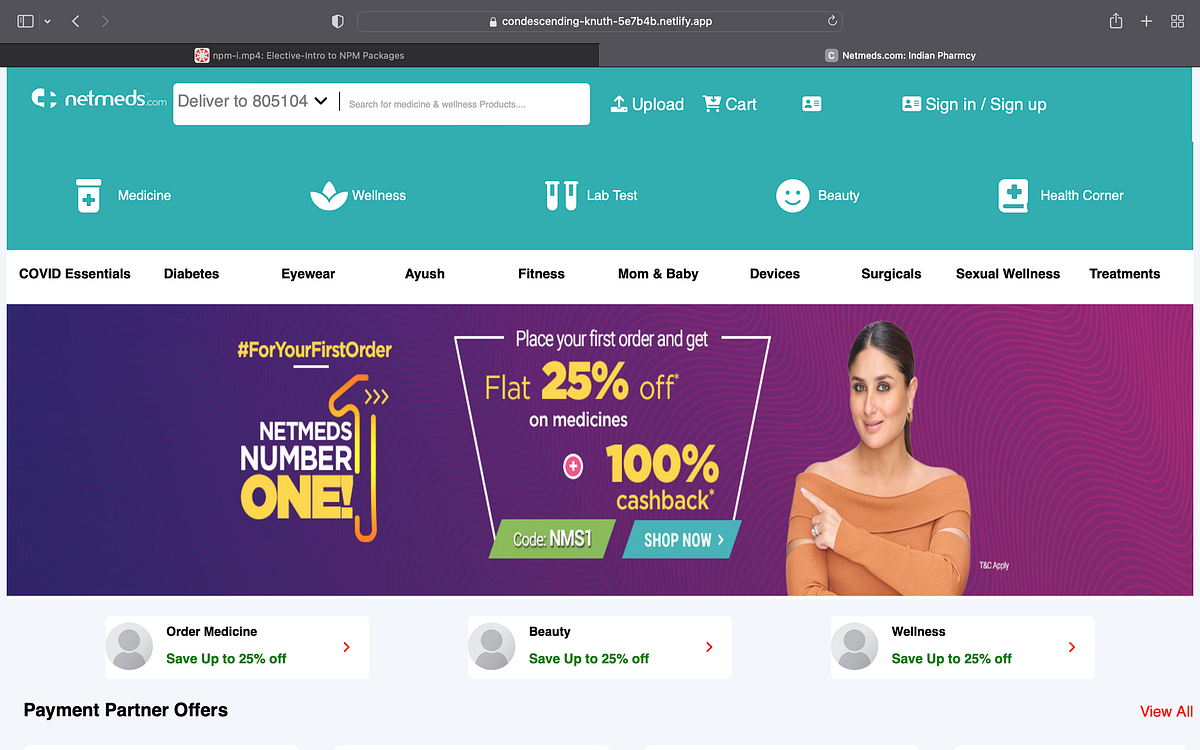Click the netmeds.com logo
1200x750 pixels.
99,99
